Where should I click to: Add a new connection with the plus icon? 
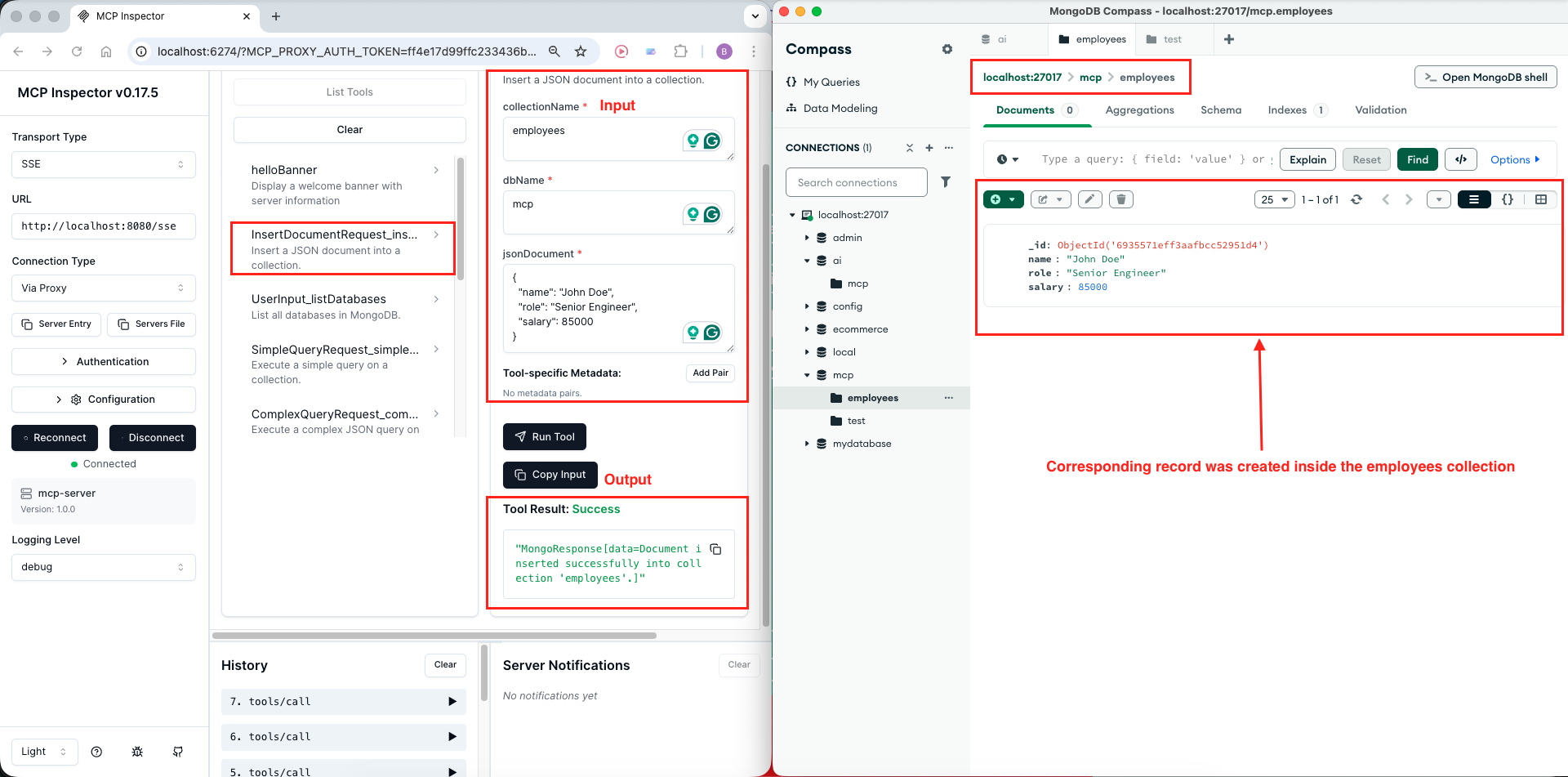(929, 148)
